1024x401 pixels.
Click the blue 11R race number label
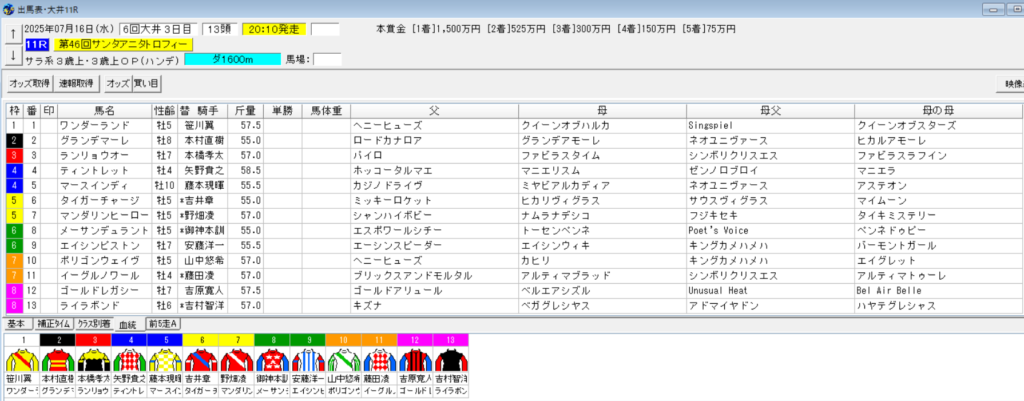(x=35, y=44)
